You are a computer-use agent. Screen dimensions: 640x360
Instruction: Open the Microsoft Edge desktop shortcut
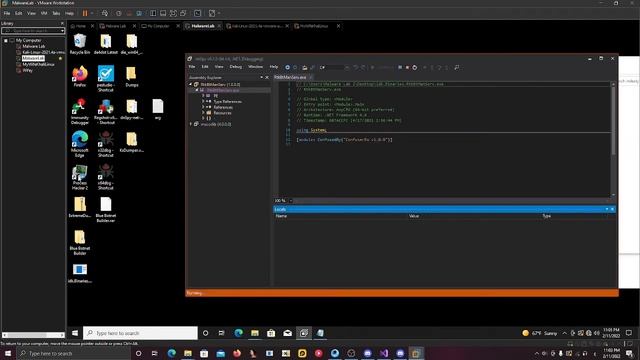tap(80, 144)
